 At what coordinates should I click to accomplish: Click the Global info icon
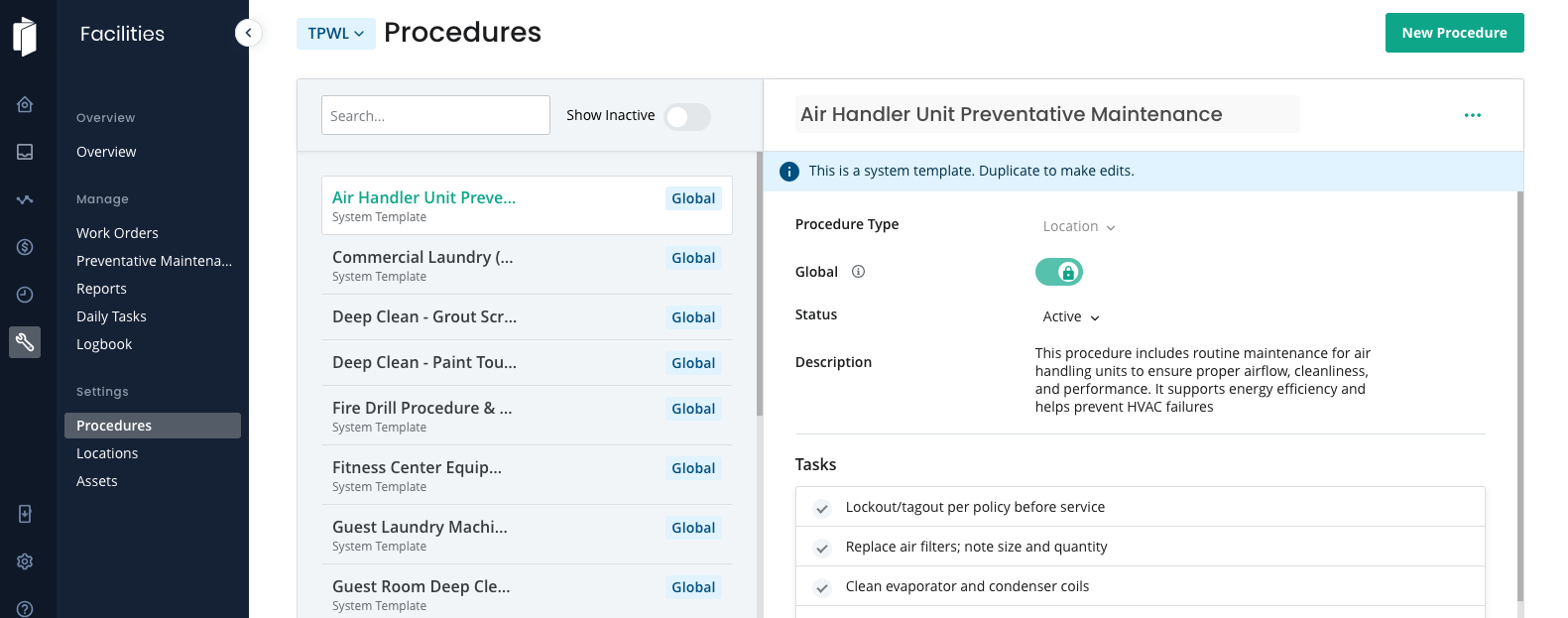859,272
